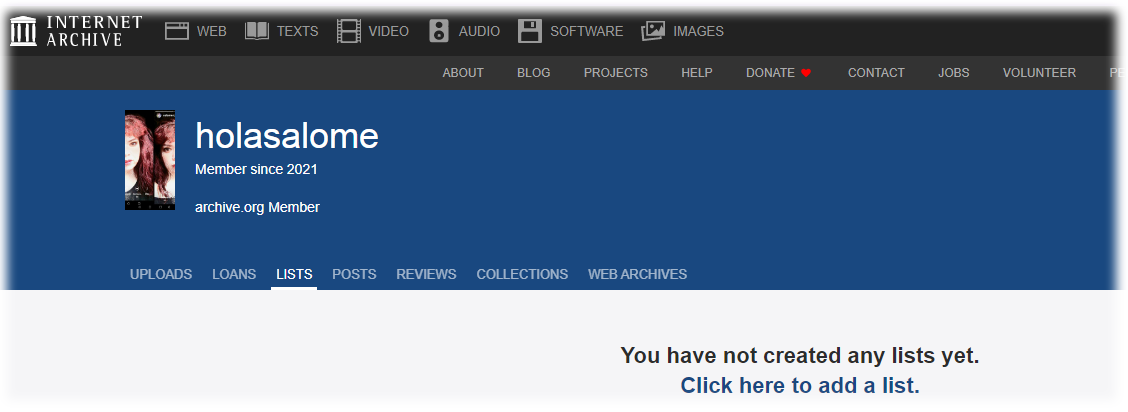Screen dimensions: 1128x412
Task: Click the holasalome username heading
Action: pyautogui.click(x=287, y=135)
